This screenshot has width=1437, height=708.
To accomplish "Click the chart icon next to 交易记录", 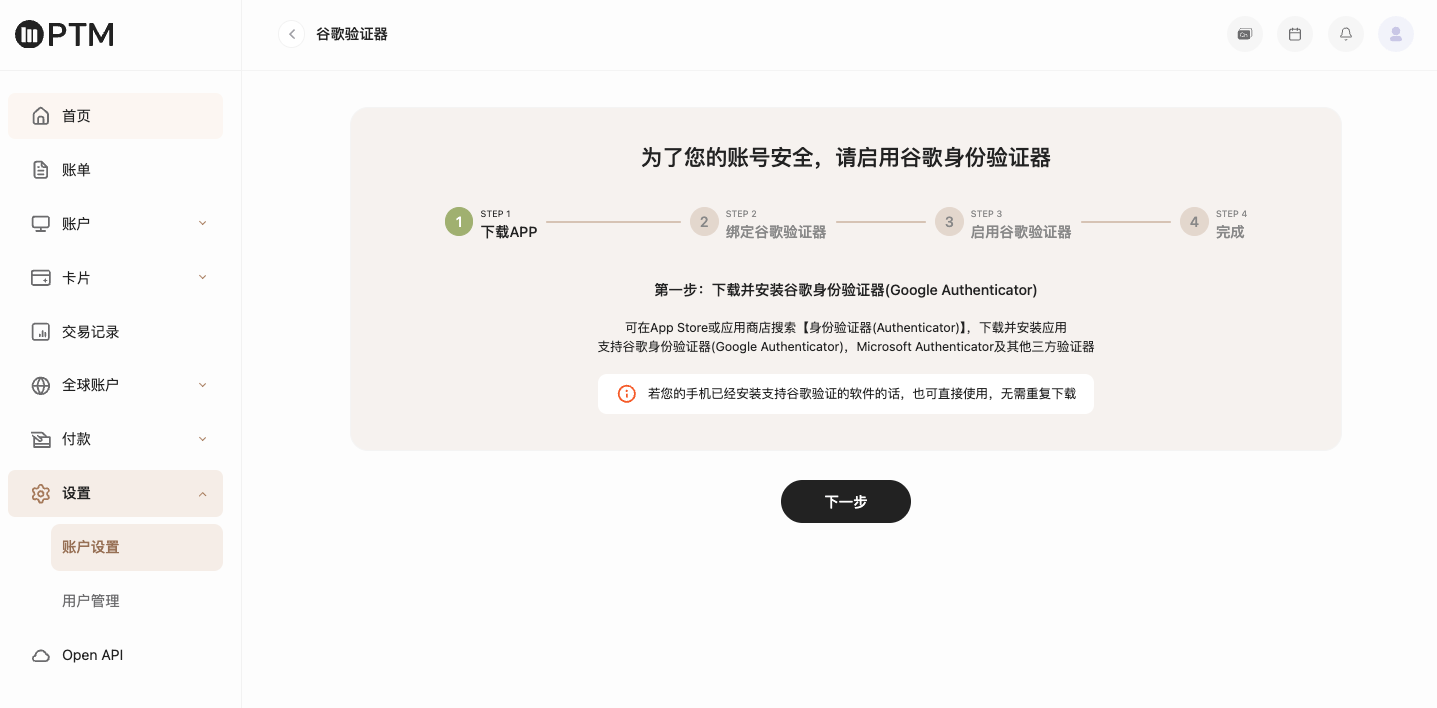I will point(41,332).
